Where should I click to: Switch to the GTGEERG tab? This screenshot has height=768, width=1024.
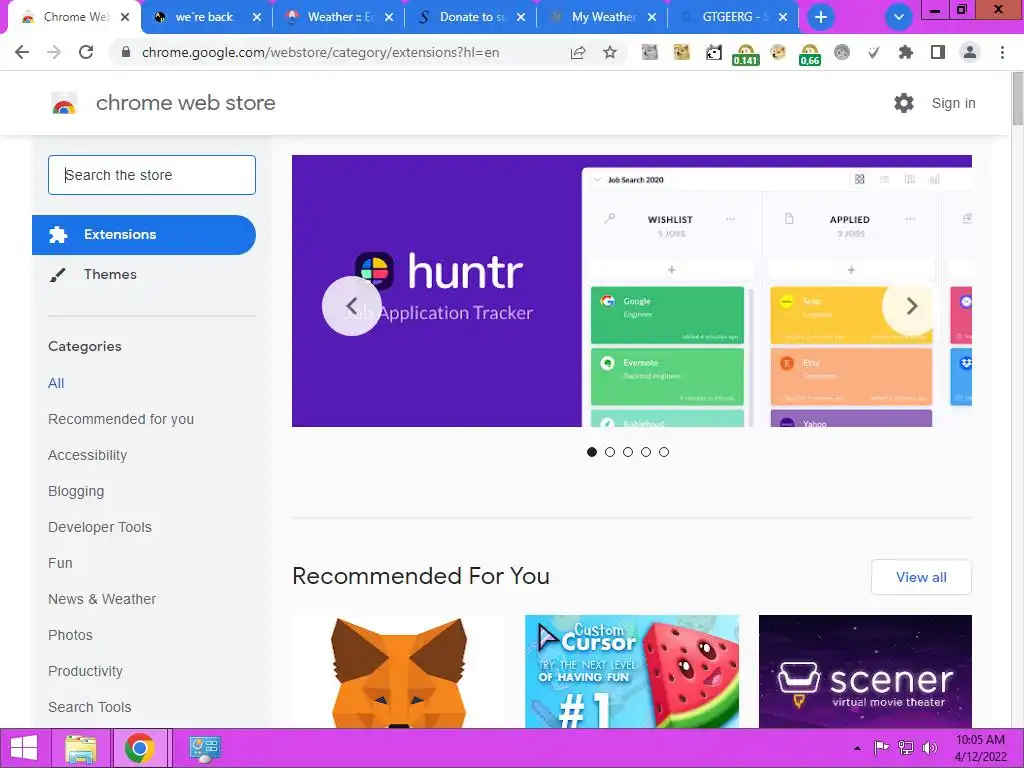click(x=735, y=17)
